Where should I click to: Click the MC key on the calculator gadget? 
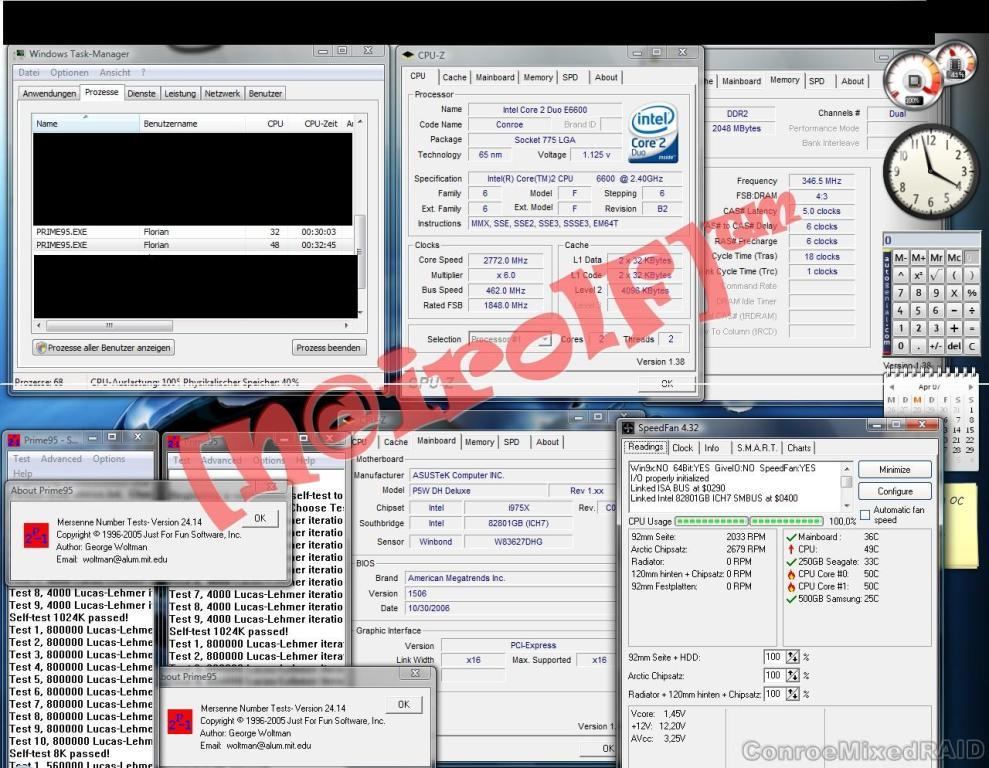[x=954, y=257]
